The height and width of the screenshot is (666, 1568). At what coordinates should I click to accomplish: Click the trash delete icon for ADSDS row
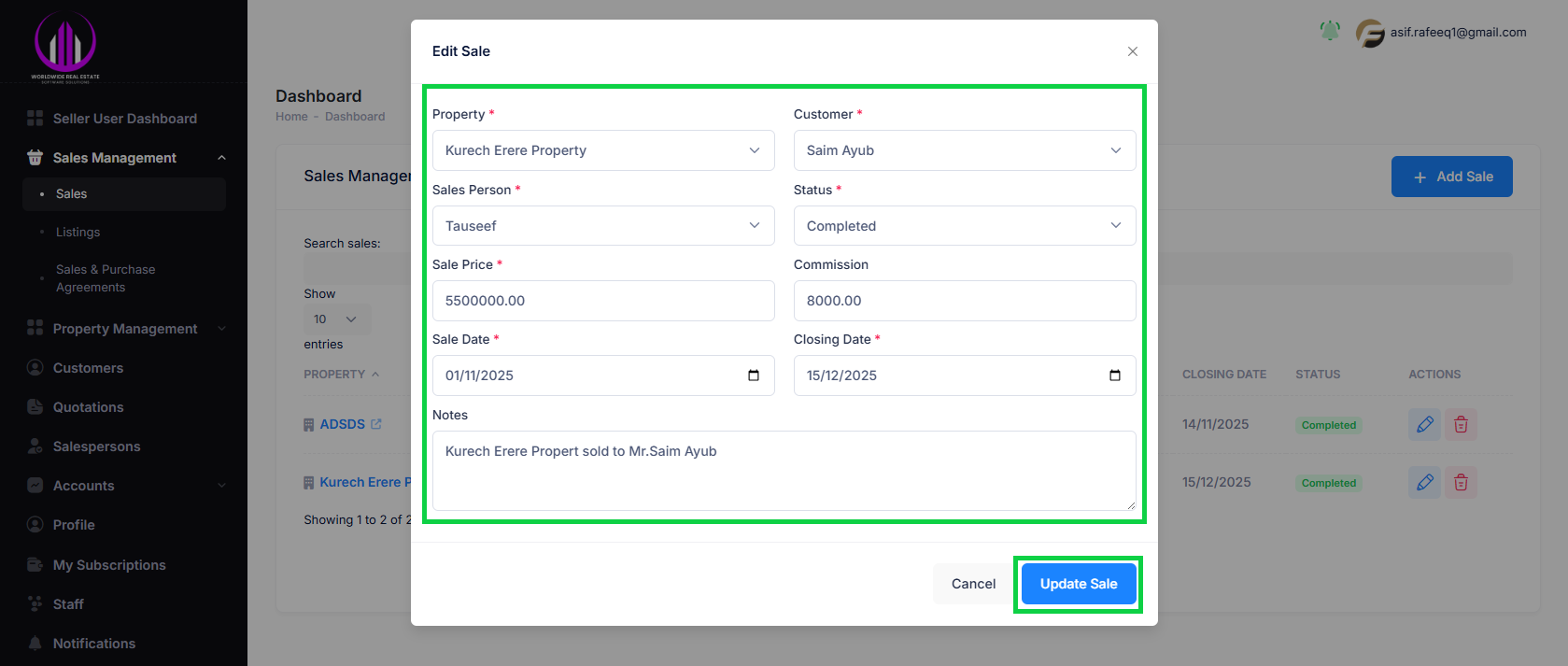click(x=1461, y=425)
